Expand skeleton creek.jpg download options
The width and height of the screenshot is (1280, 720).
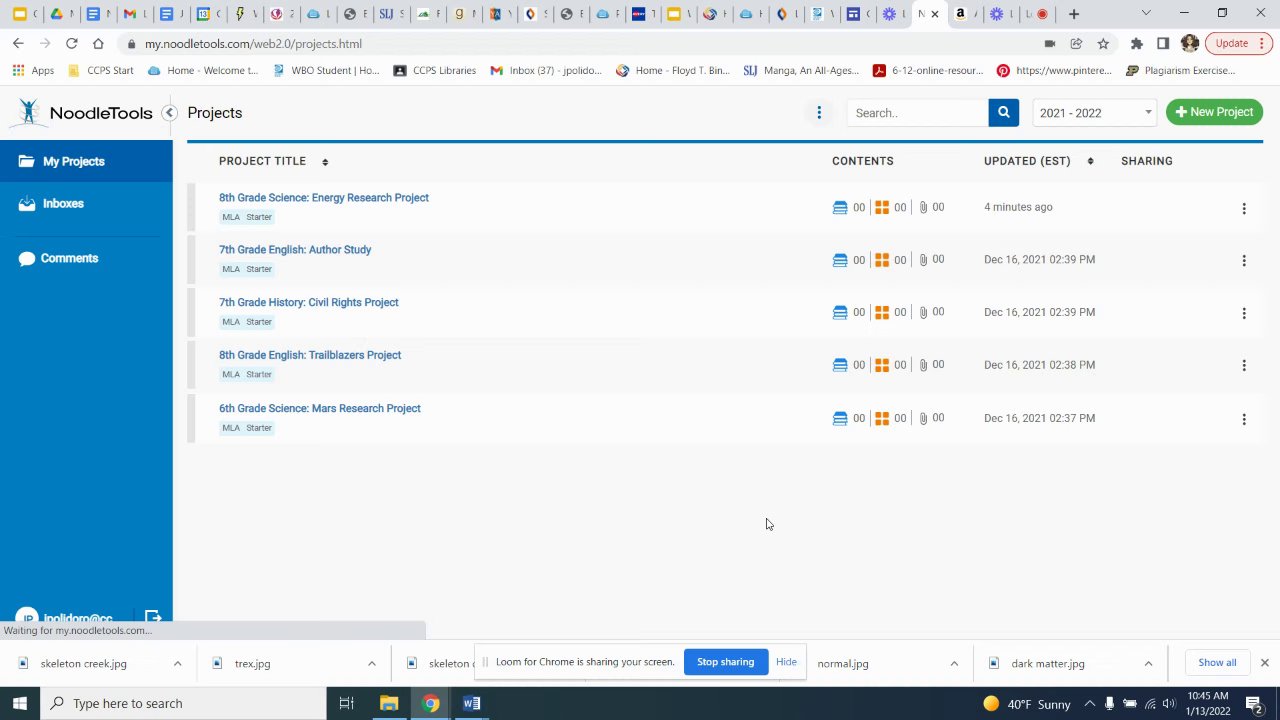(177, 664)
